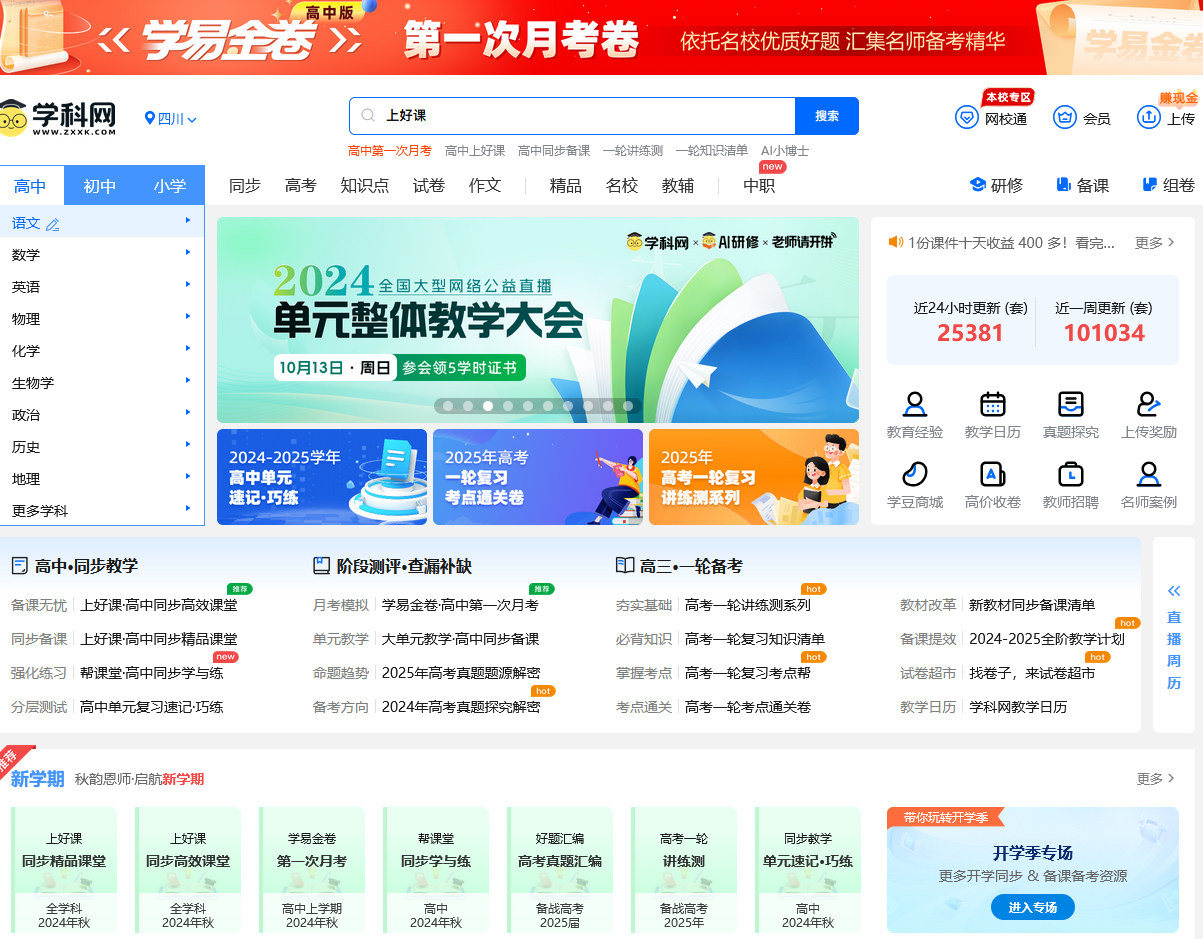Viewport: 1203px width, 939px height.
Task: Open the 会员 crown icon
Action: (x=1065, y=117)
